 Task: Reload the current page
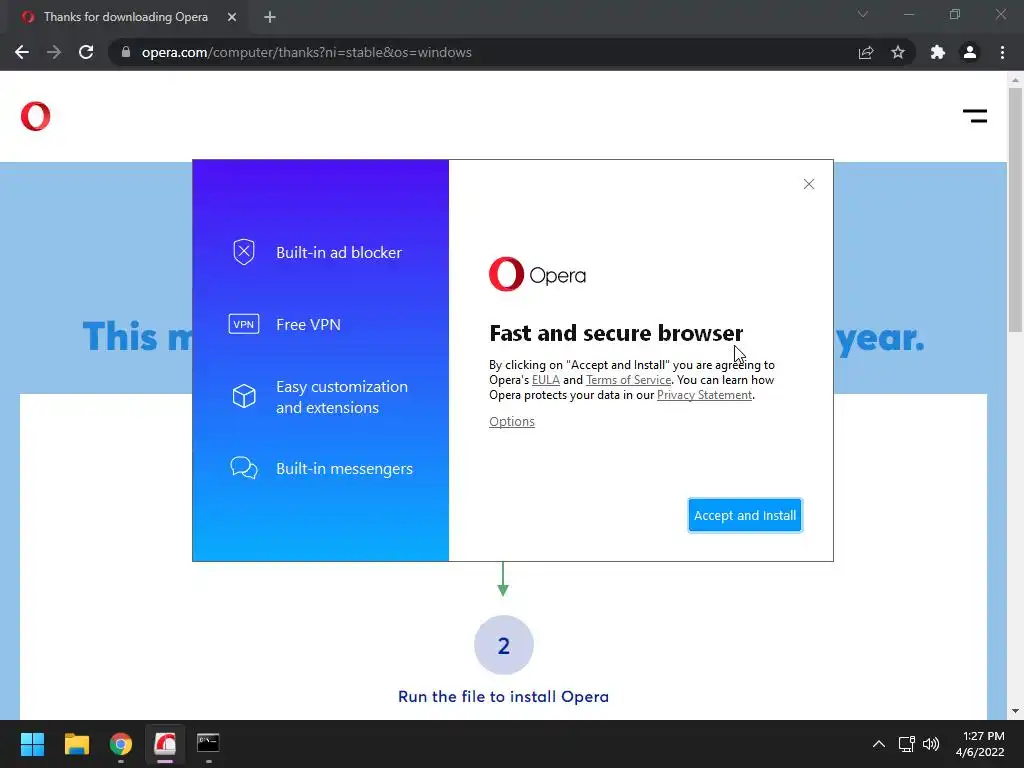tap(86, 52)
